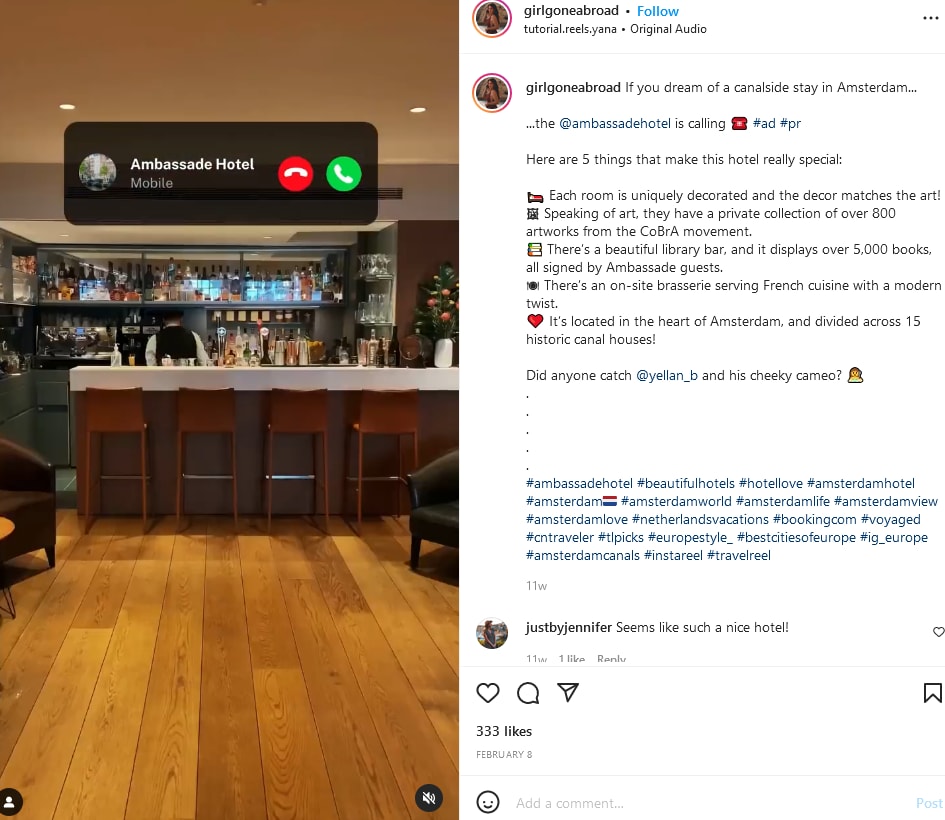Open justbyjennifer's profile picture

click(492, 633)
